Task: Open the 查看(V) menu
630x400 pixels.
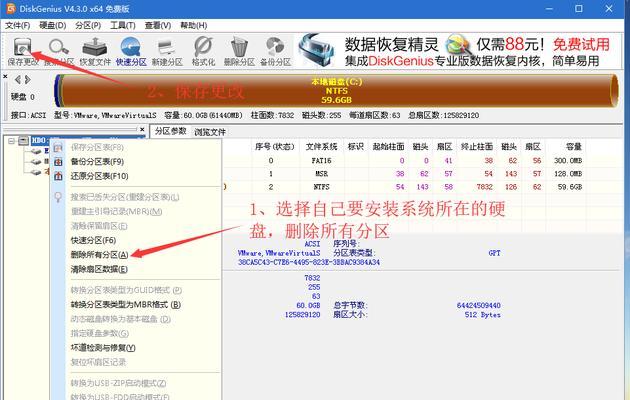Action: tap(158, 25)
